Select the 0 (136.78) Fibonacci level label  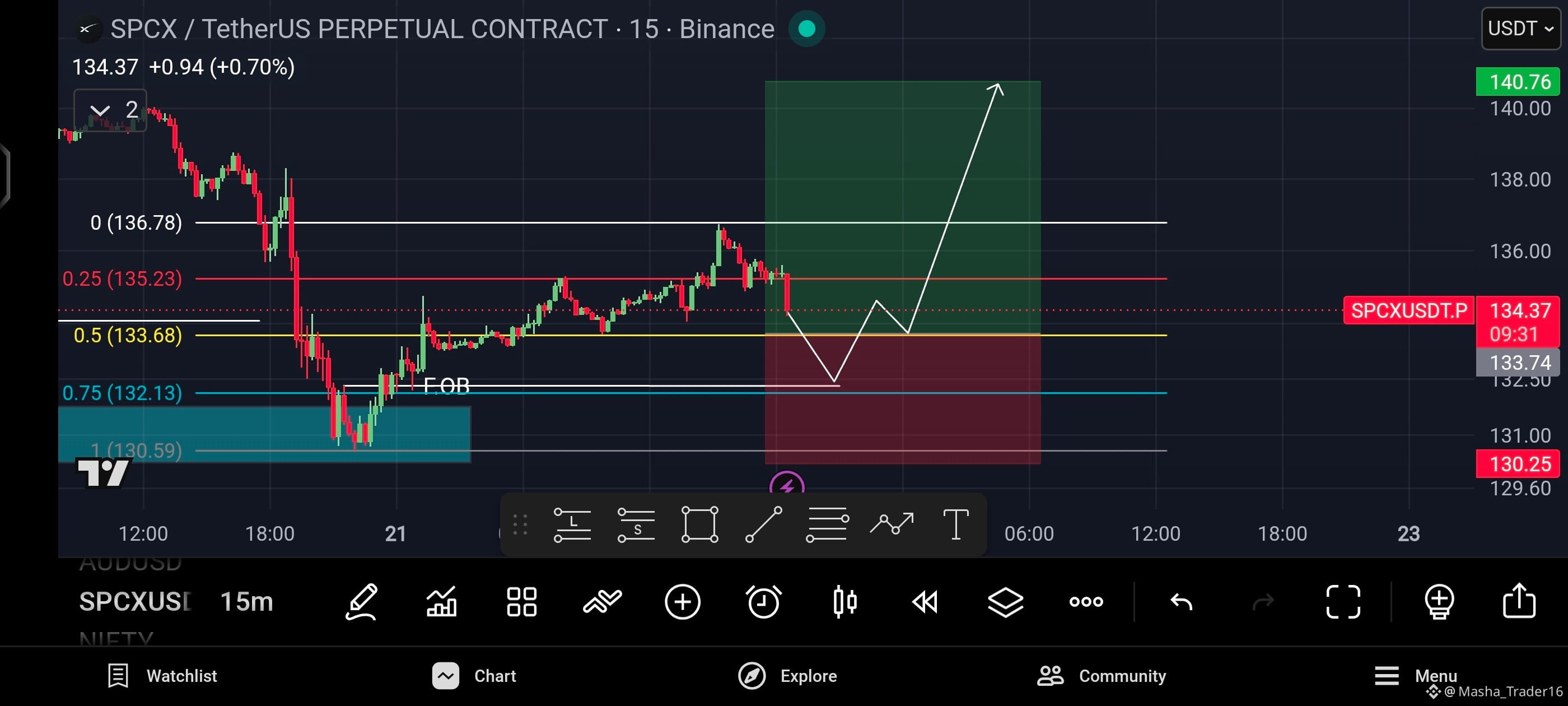click(x=136, y=223)
